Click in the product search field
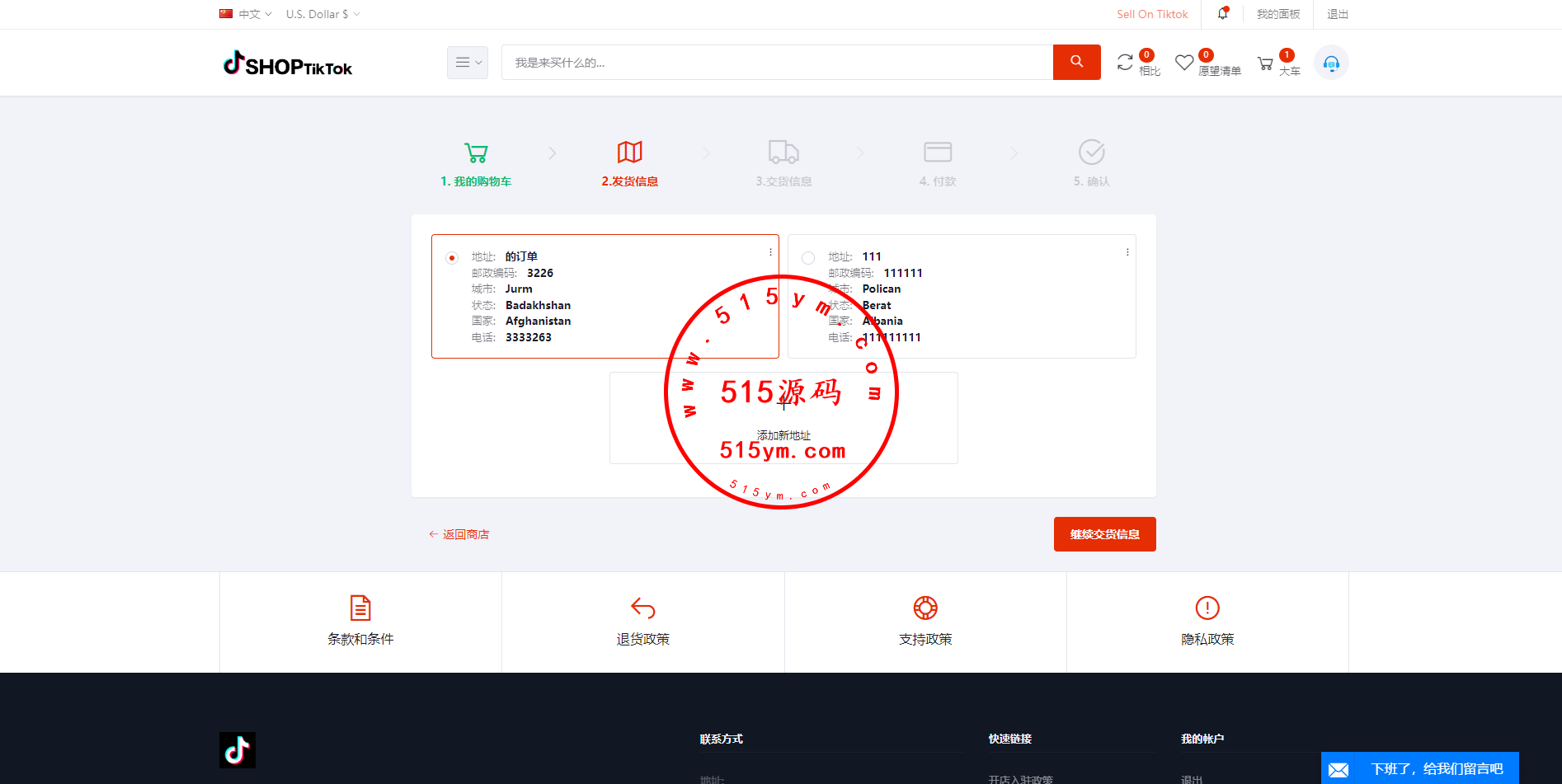This screenshot has height=784, width=1562. click(775, 63)
